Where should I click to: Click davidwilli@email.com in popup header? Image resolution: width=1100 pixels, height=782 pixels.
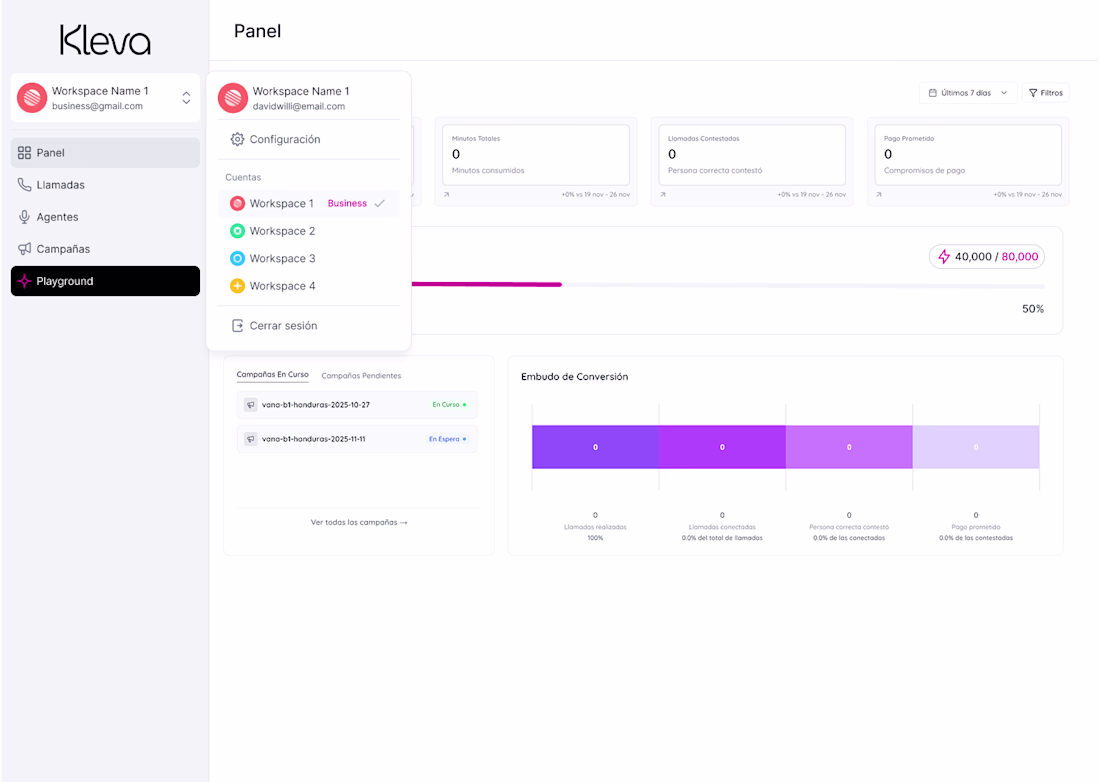click(x=299, y=107)
